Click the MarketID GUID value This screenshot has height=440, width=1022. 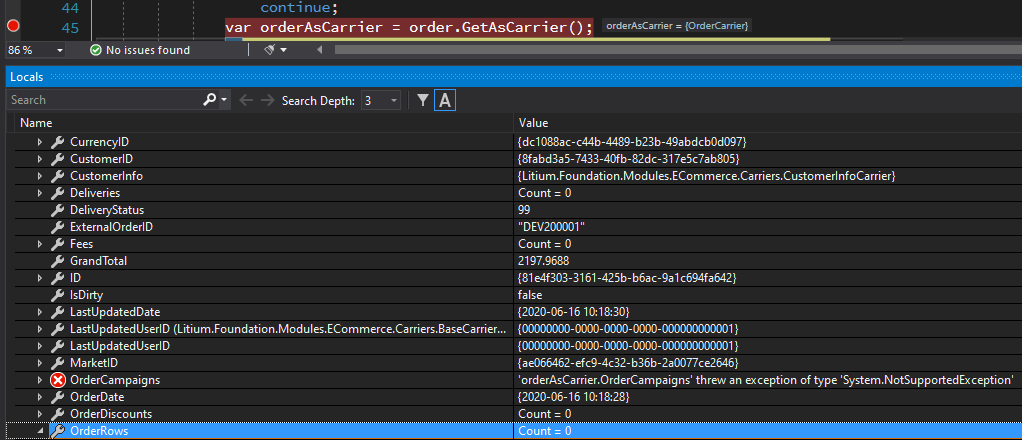tap(628, 362)
